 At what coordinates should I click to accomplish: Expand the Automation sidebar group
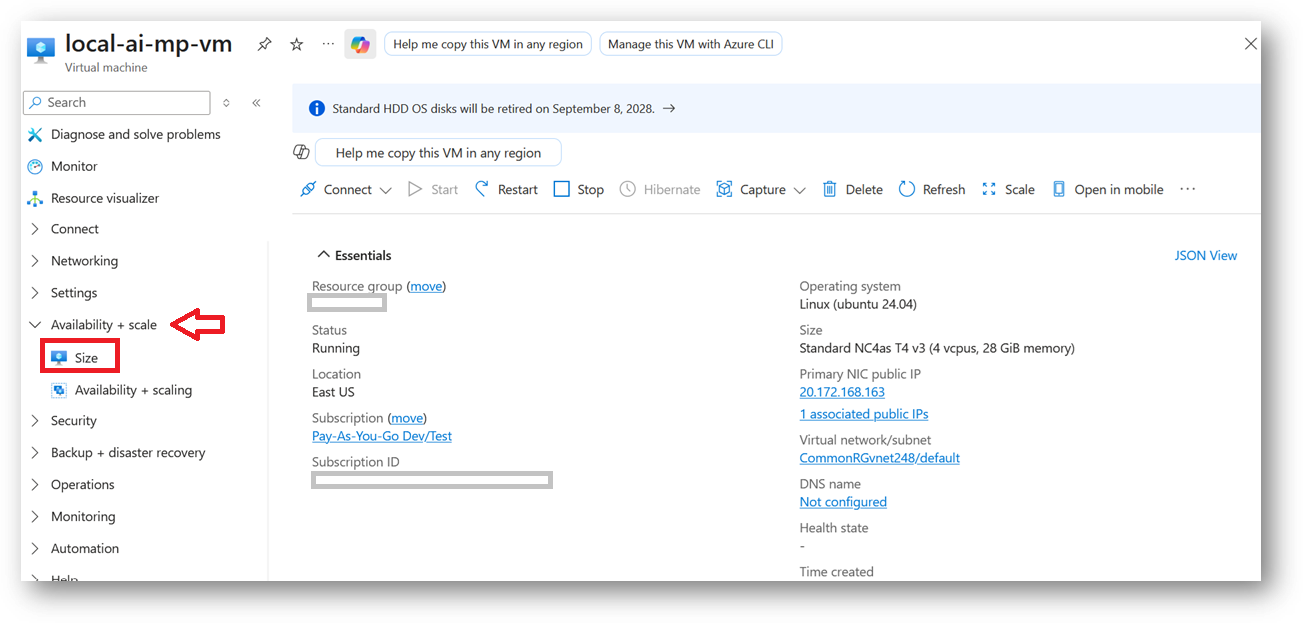click(35, 549)
